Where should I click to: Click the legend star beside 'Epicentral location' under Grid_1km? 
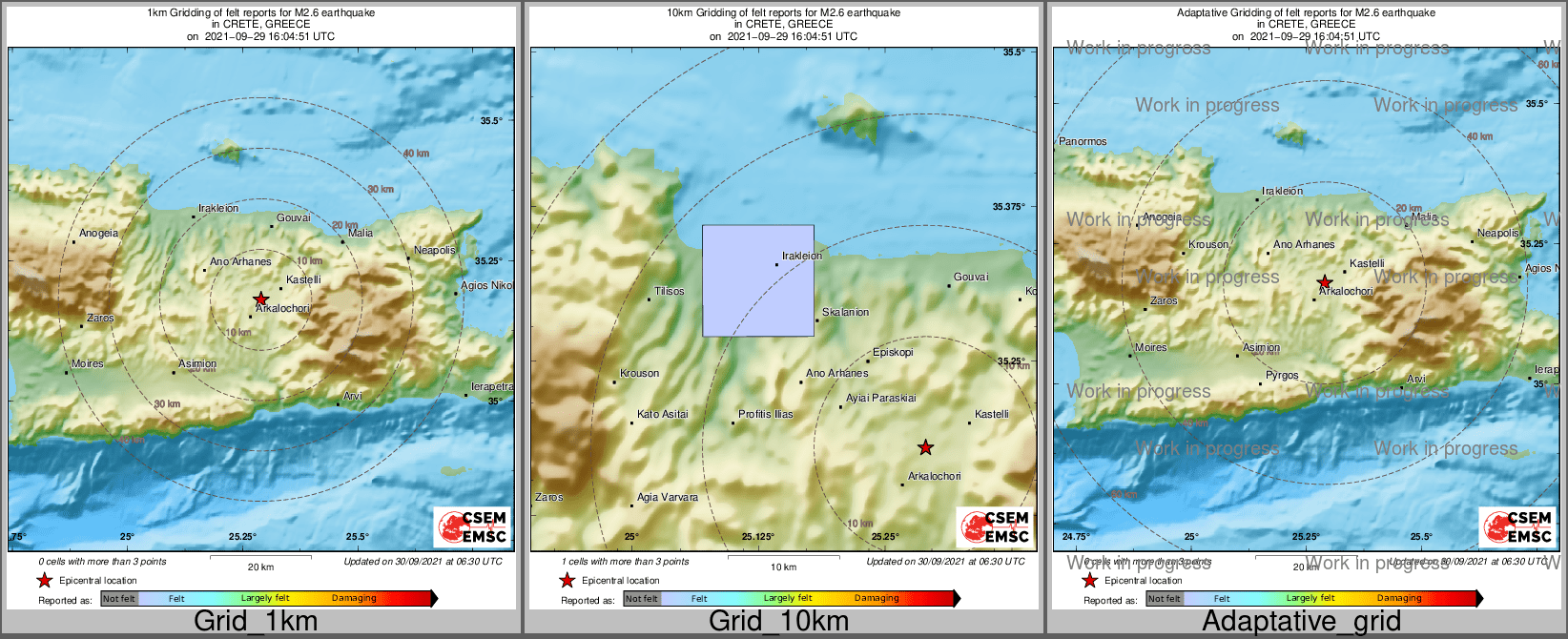coord(44,580)
